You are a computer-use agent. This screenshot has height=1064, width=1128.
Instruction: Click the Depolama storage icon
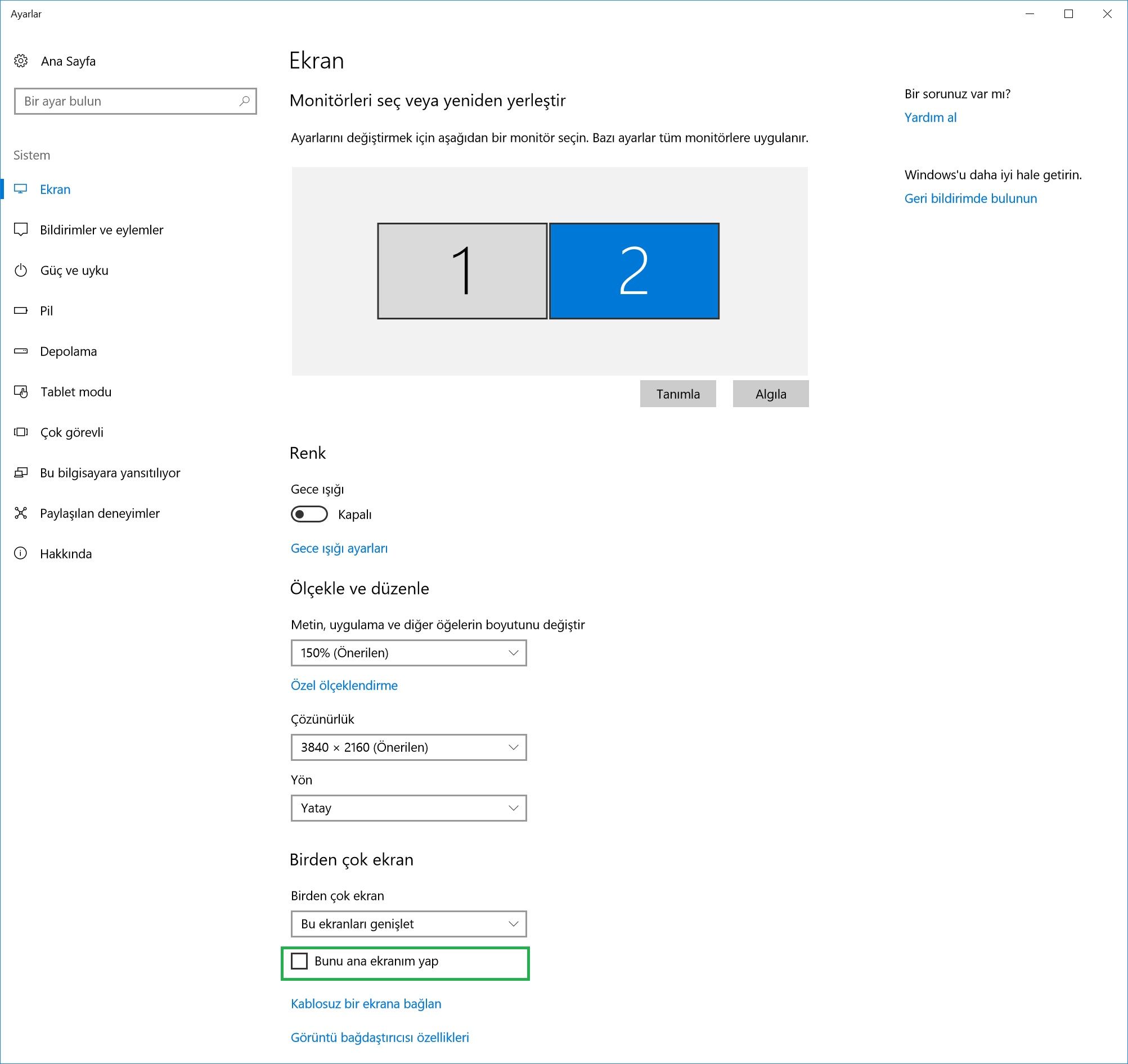click(21, 351)
